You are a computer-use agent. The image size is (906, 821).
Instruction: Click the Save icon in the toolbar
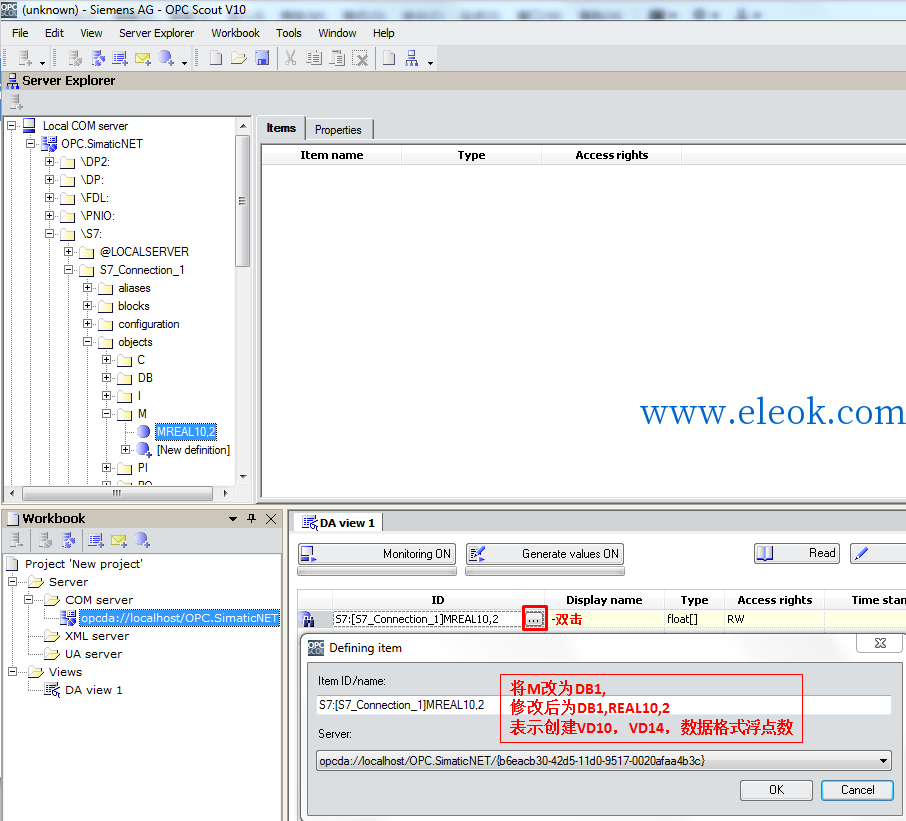point(262,58)
